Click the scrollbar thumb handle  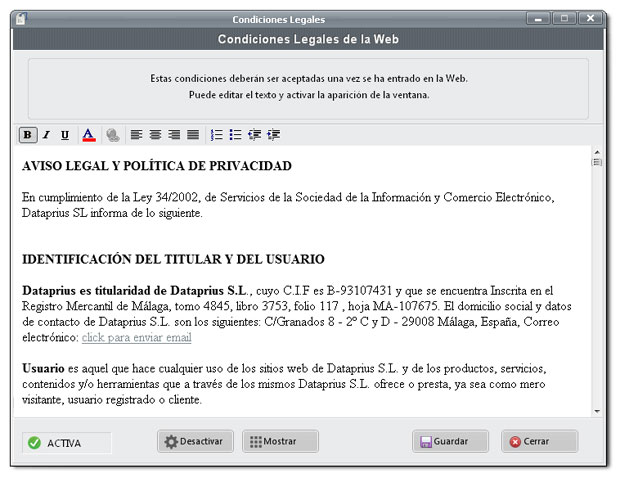[x=597, y=162]
